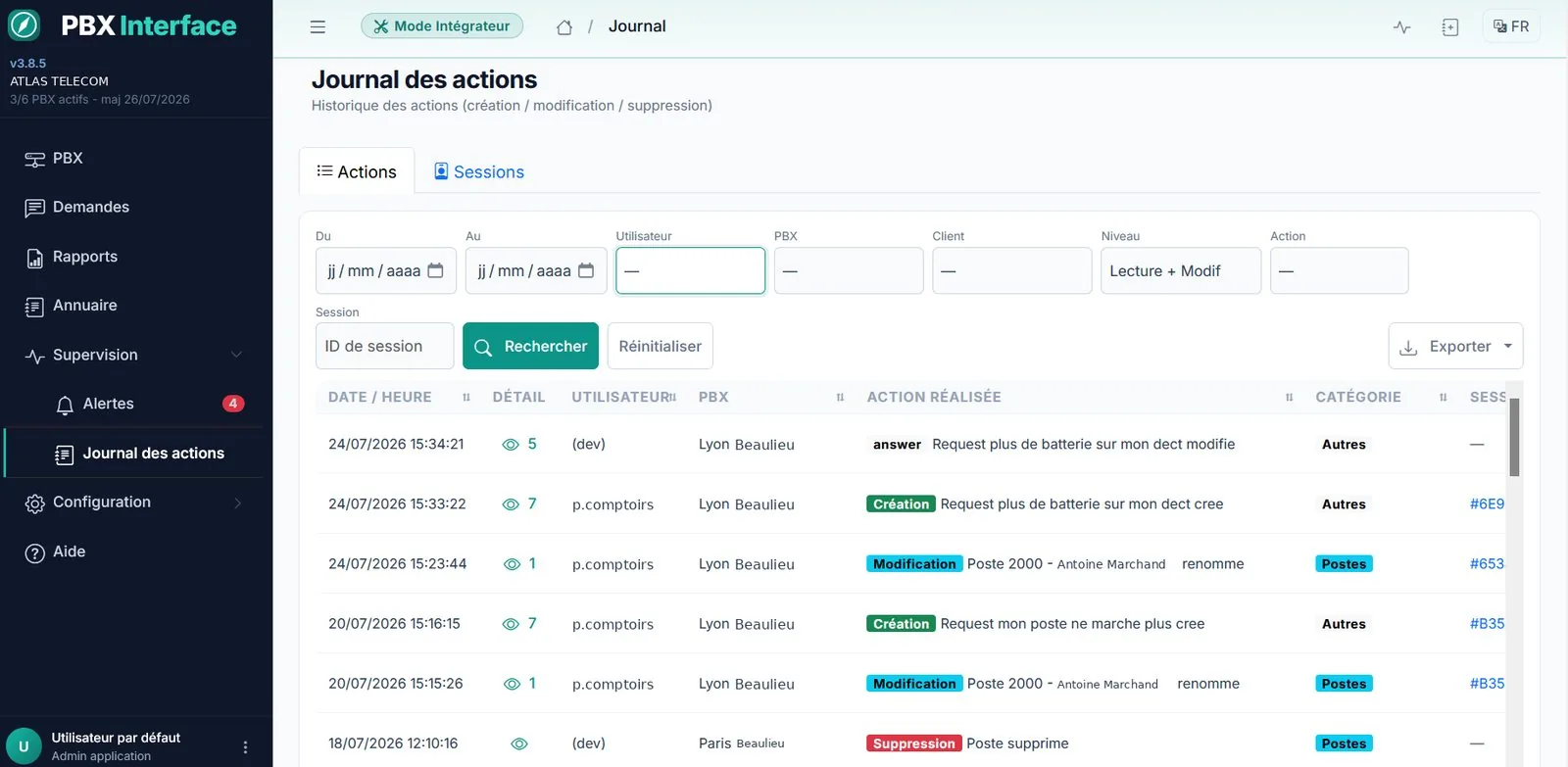Open the Action filter dropdown

[x=1339, y=270]
